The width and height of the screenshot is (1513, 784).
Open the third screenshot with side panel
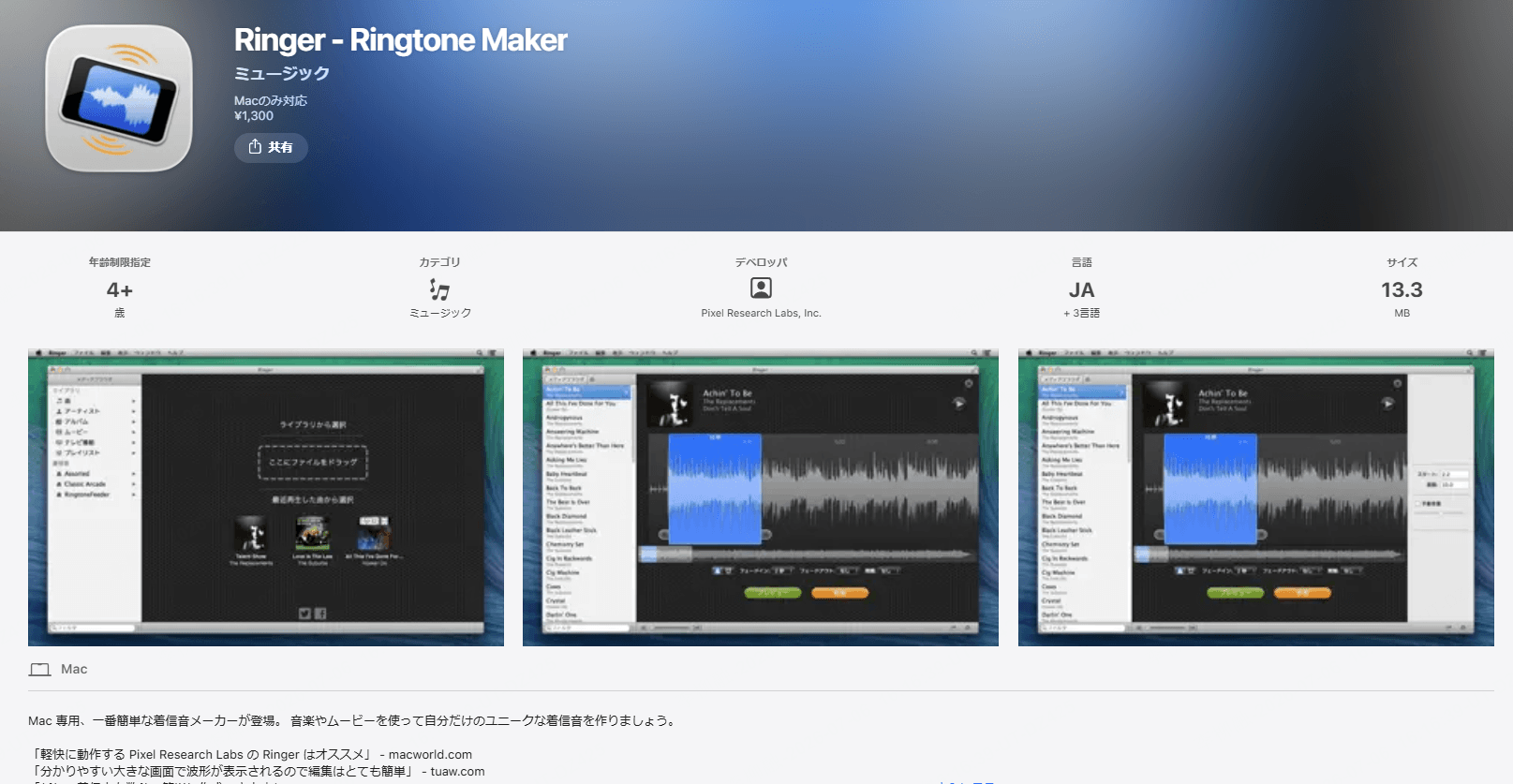pyautogui.click(x=1256, y=497)
